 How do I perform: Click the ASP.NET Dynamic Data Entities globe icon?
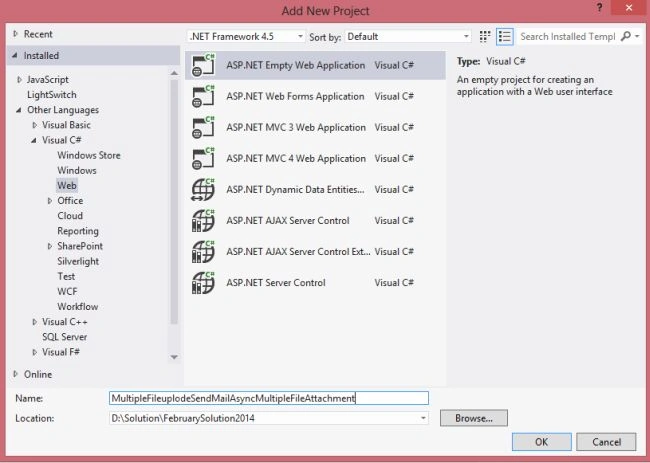coord(203,189)
